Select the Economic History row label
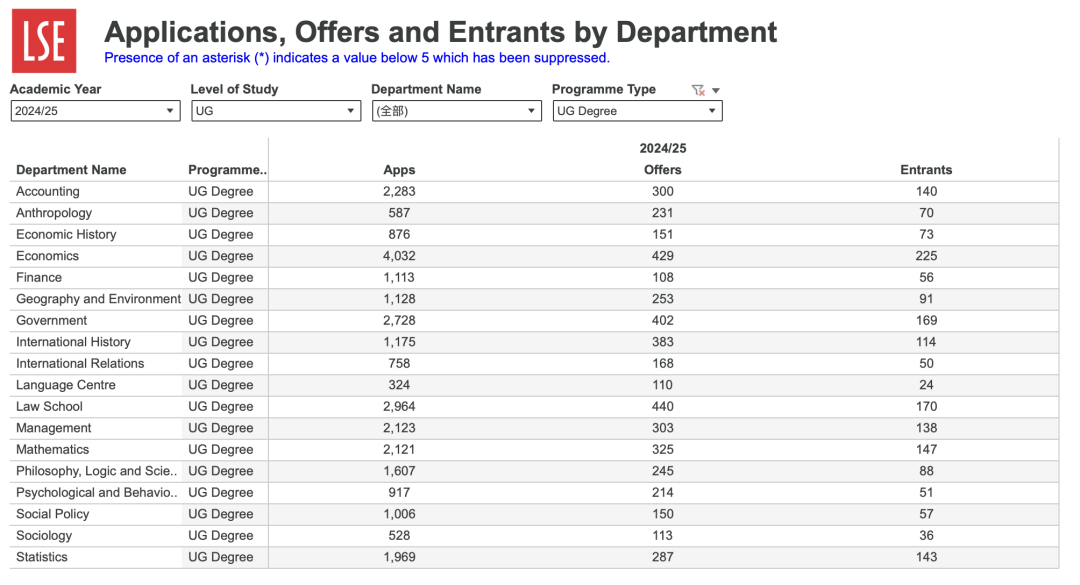Viewport: 1080px width, 585px height. 66,234
